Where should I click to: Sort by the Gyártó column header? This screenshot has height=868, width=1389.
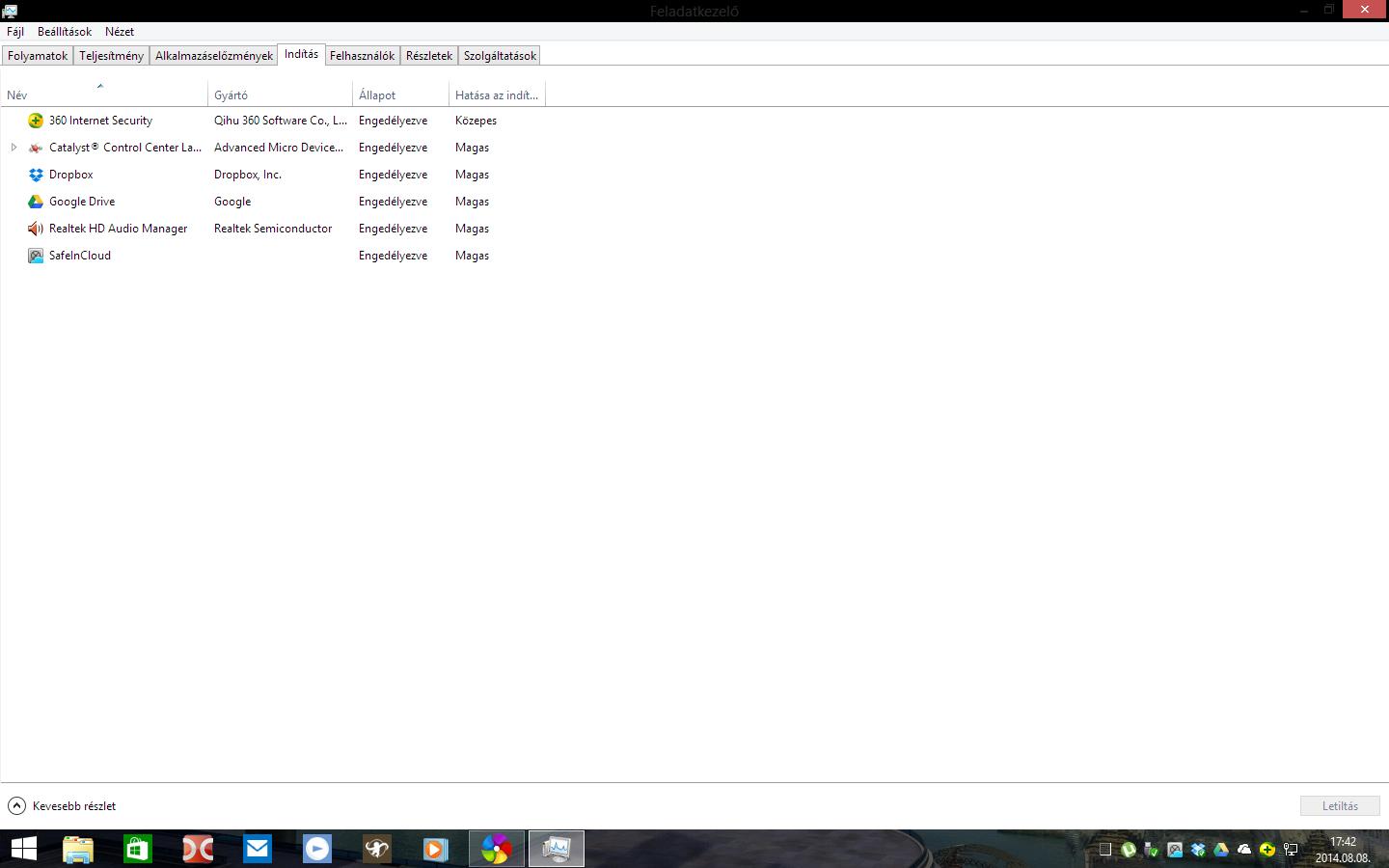tap(281, 95)
